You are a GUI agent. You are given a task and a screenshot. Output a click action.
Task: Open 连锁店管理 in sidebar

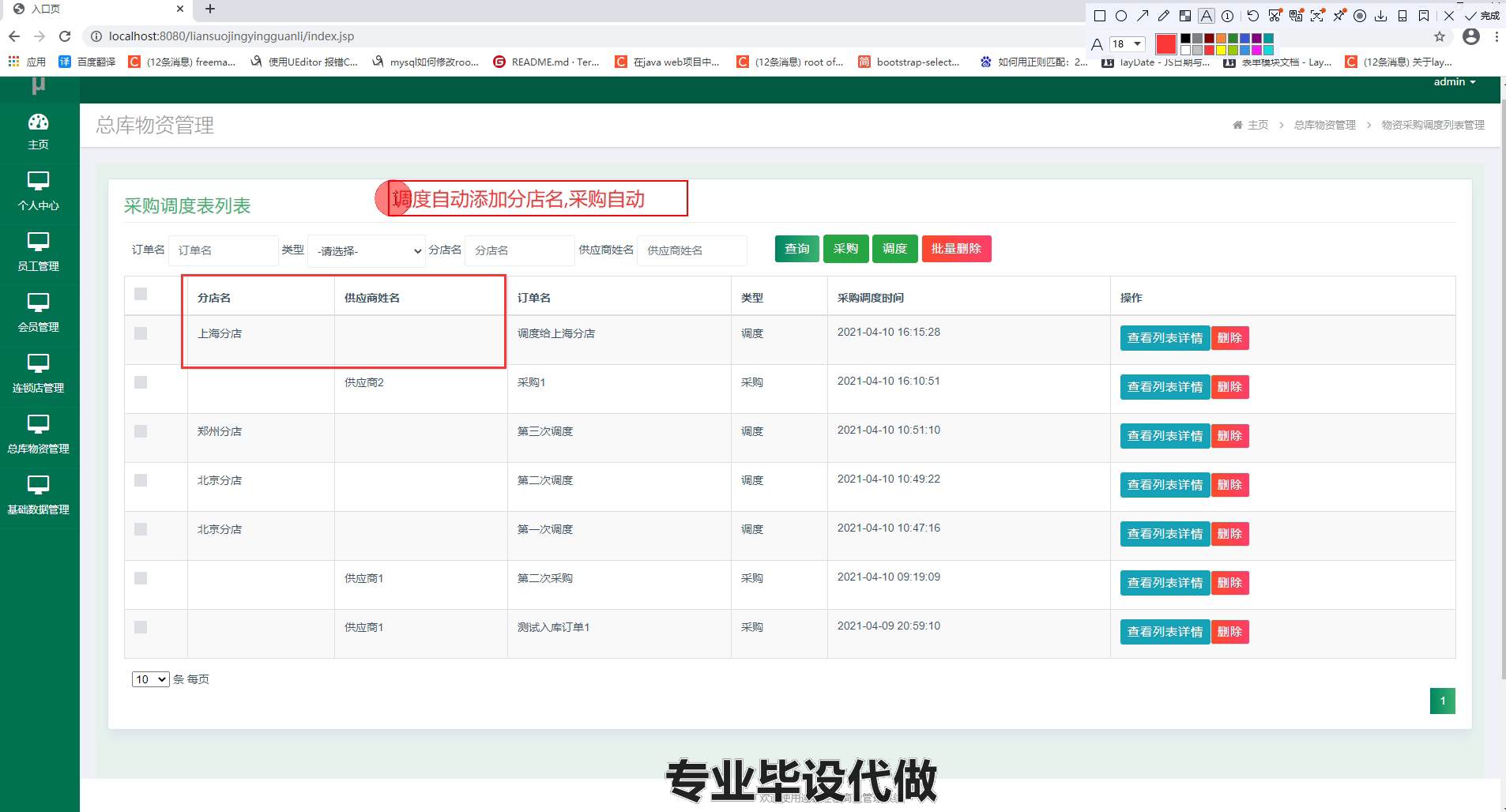39,375
